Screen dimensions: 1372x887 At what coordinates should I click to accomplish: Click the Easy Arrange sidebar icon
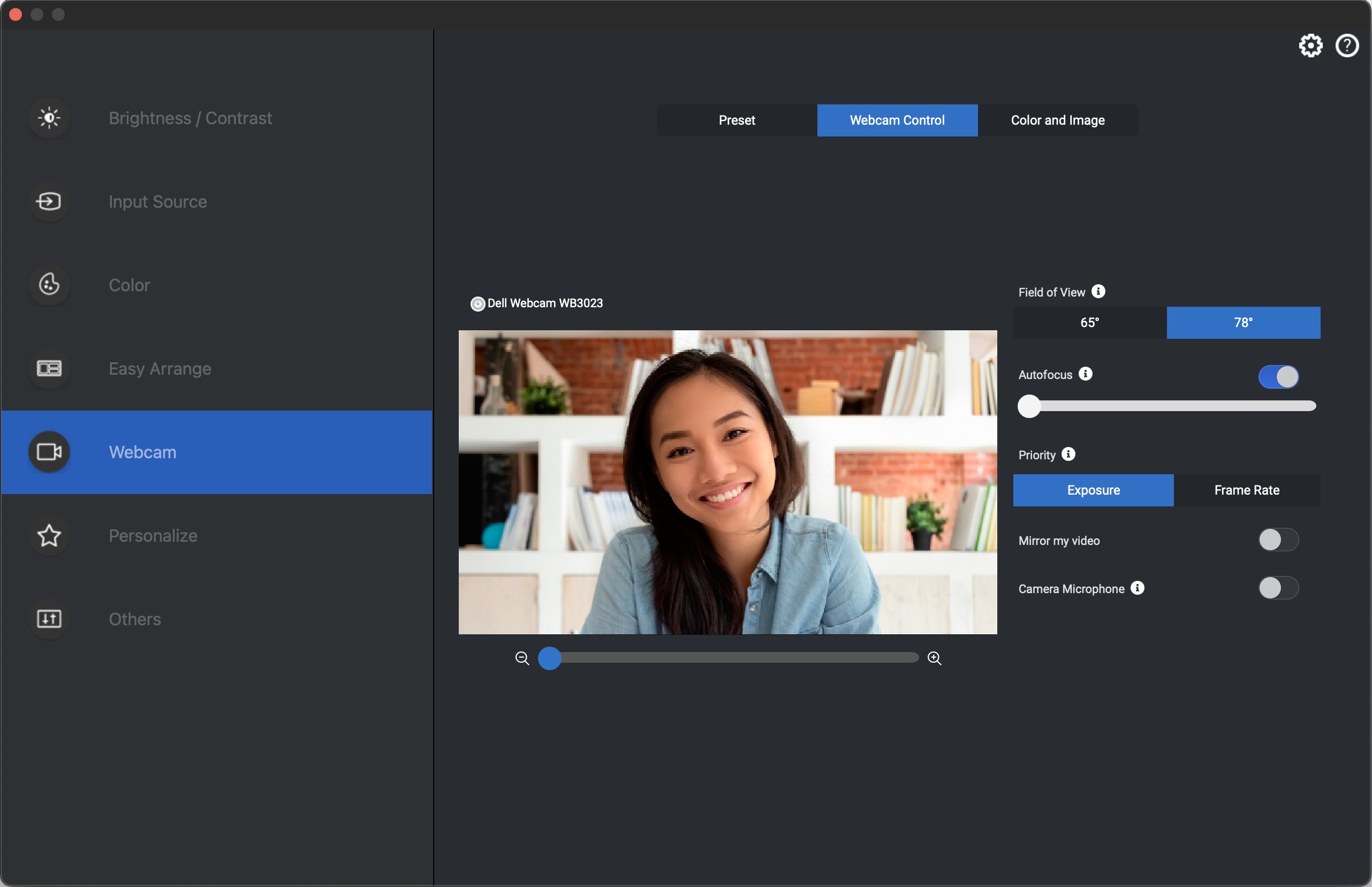[x=48, y=367]
